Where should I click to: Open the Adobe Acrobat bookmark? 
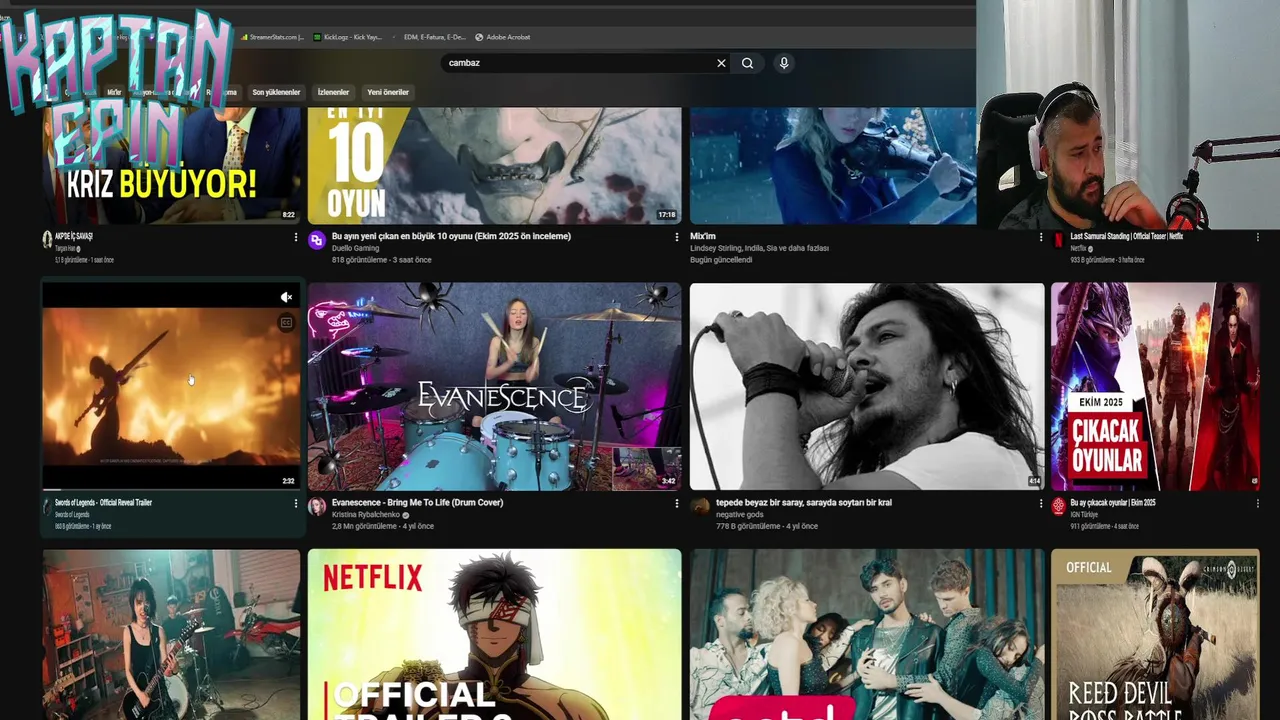pos(503,37)
